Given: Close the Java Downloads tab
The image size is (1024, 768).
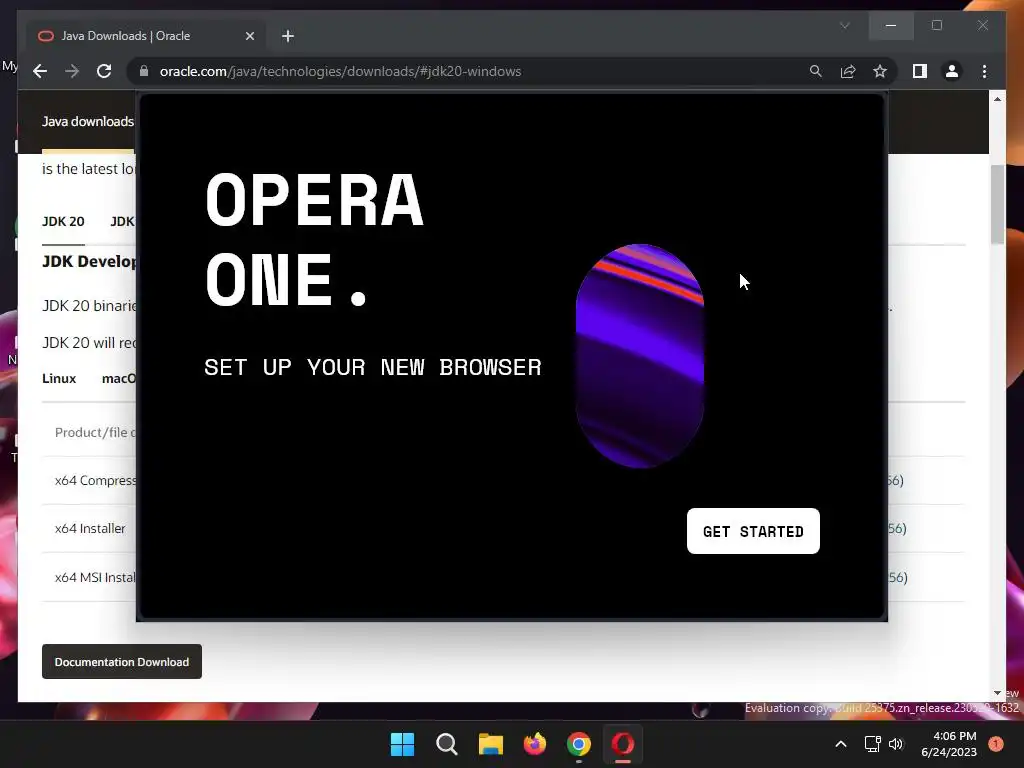Looking at the screenshot, I should pyautogui.click(x=249, y=36).
